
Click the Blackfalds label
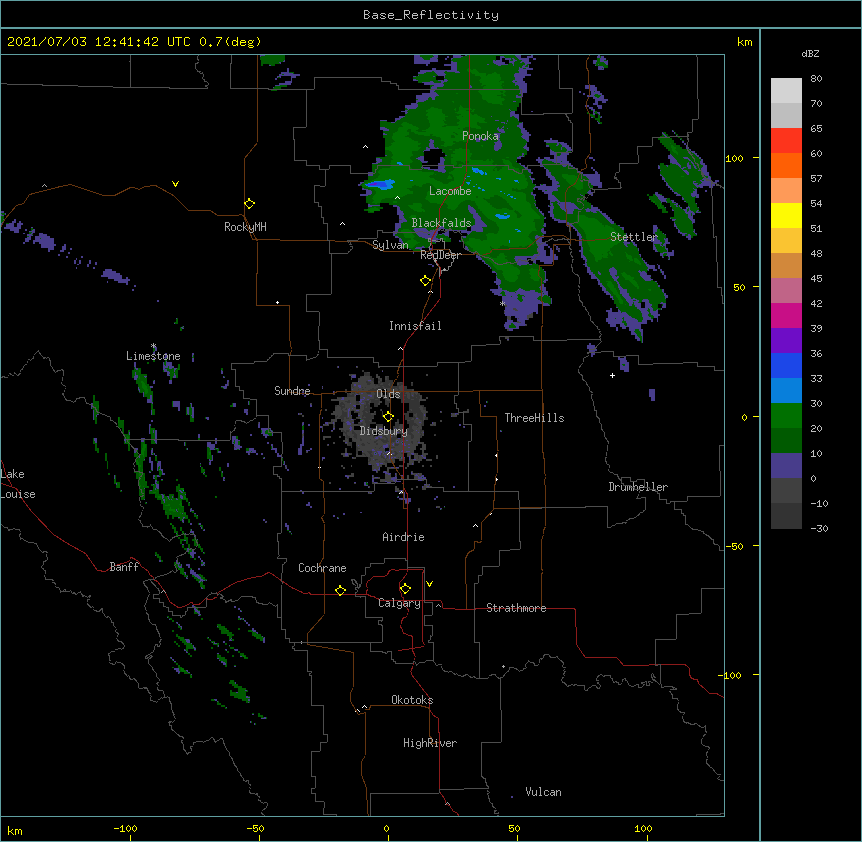(441, 223)
